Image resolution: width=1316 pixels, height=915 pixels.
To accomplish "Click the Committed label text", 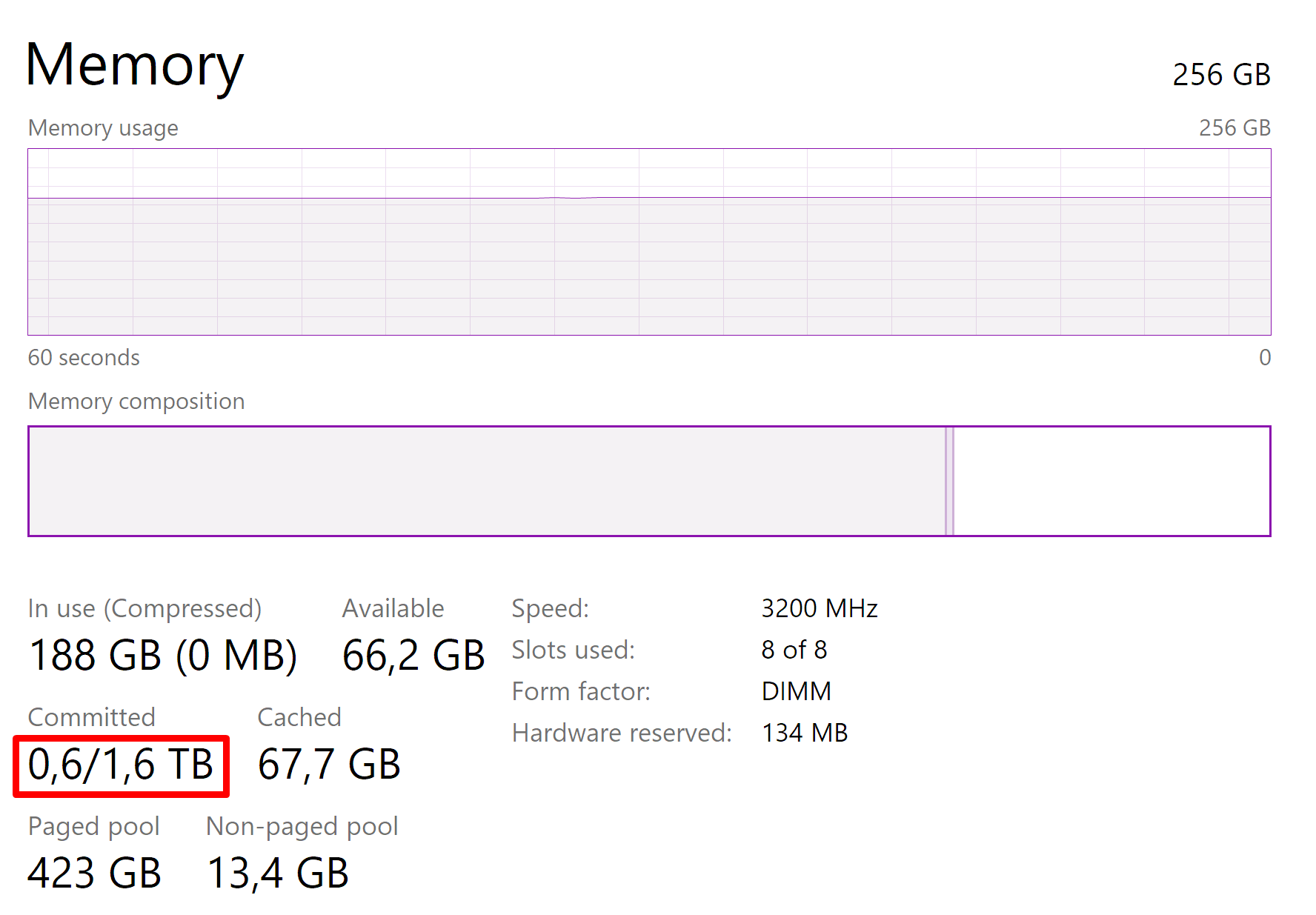I will pos(91,717).
